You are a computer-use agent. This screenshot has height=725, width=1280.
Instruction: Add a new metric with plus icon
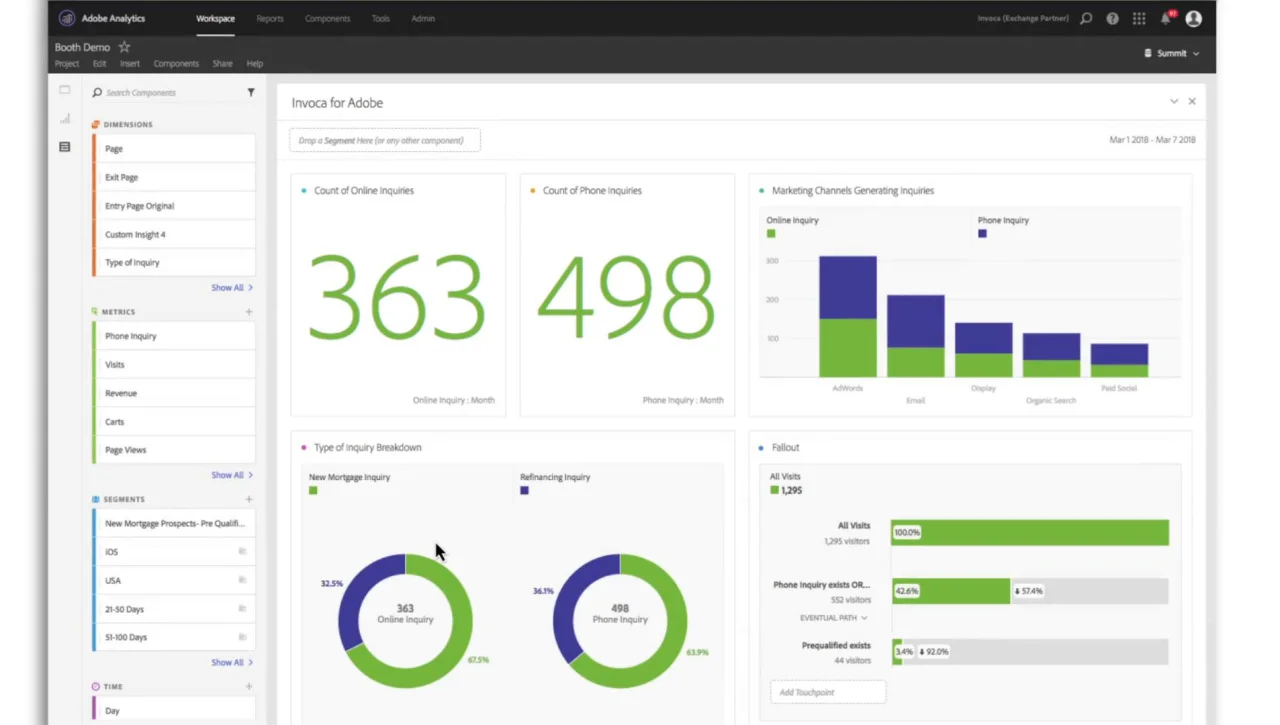pos(249,312)
